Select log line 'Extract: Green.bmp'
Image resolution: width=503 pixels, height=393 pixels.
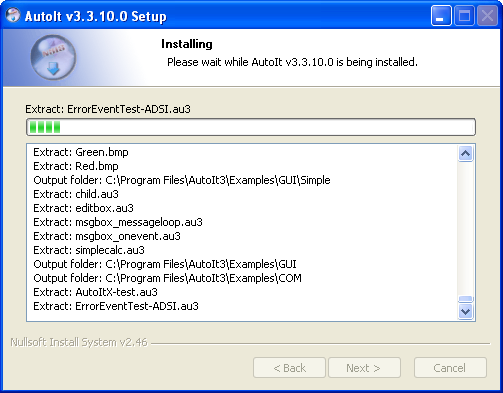pyautogui.click(x=81, y=152)
